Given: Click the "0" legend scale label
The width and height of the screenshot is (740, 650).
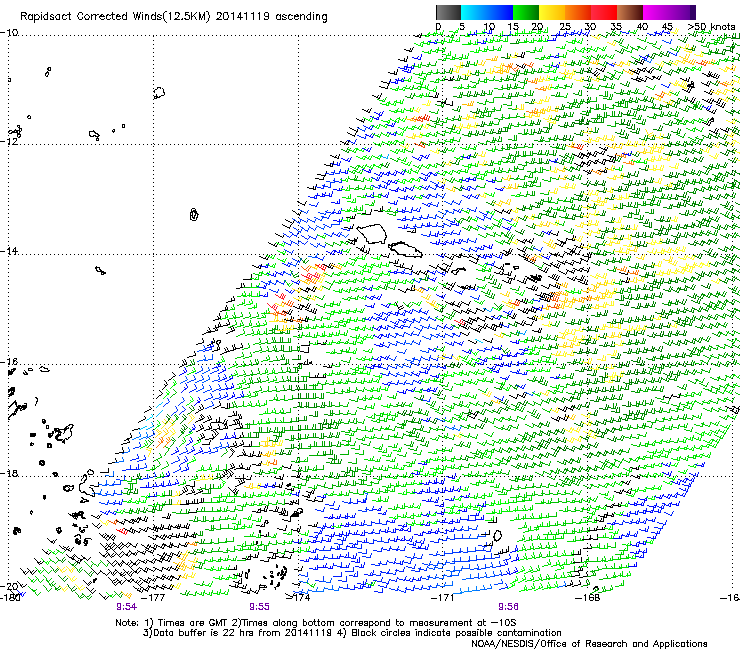Looking at the screenshot, I should (438, 27).
